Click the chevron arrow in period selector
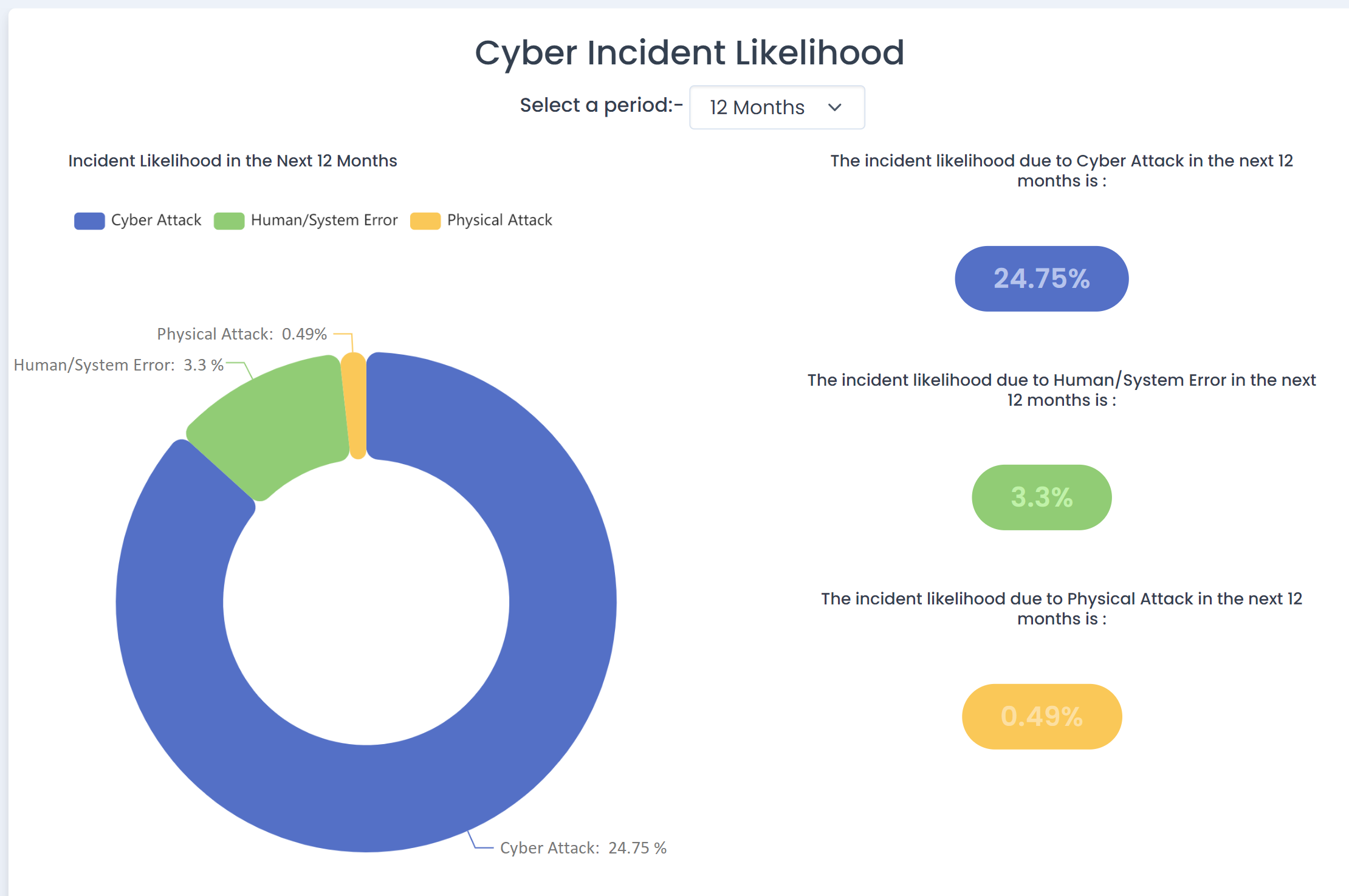1349x896 pixels. (x=835, y=108)
